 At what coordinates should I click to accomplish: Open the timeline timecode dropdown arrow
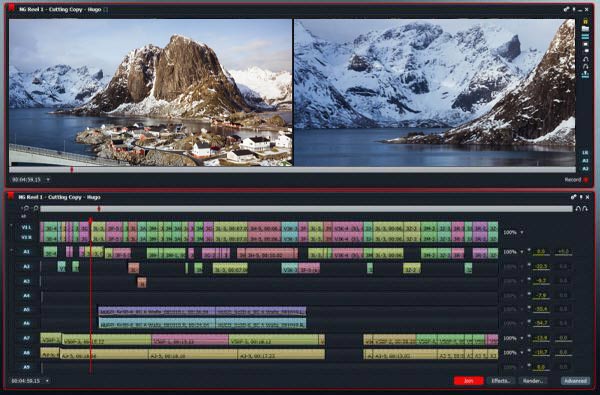pos(47,381)
